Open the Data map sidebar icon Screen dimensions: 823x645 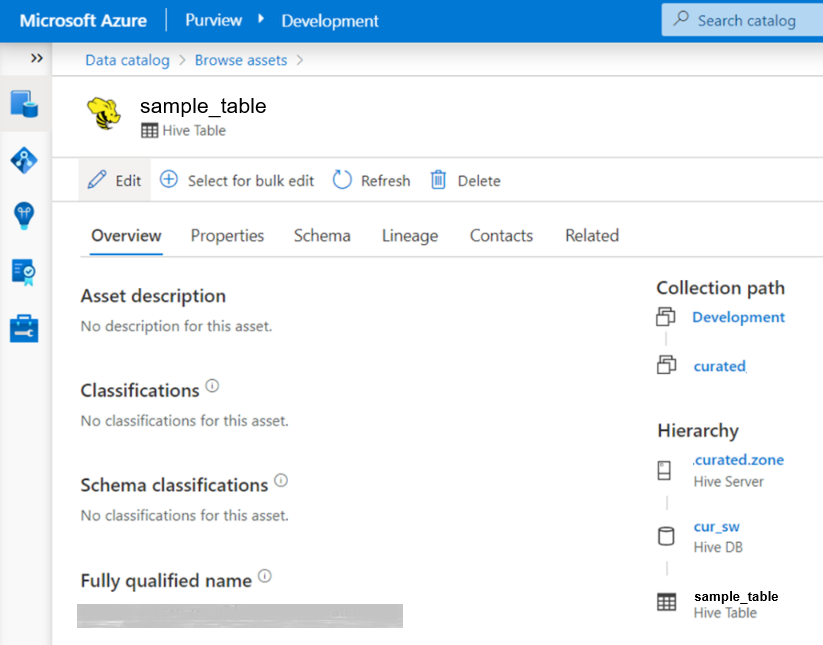(x=24, y=160)
